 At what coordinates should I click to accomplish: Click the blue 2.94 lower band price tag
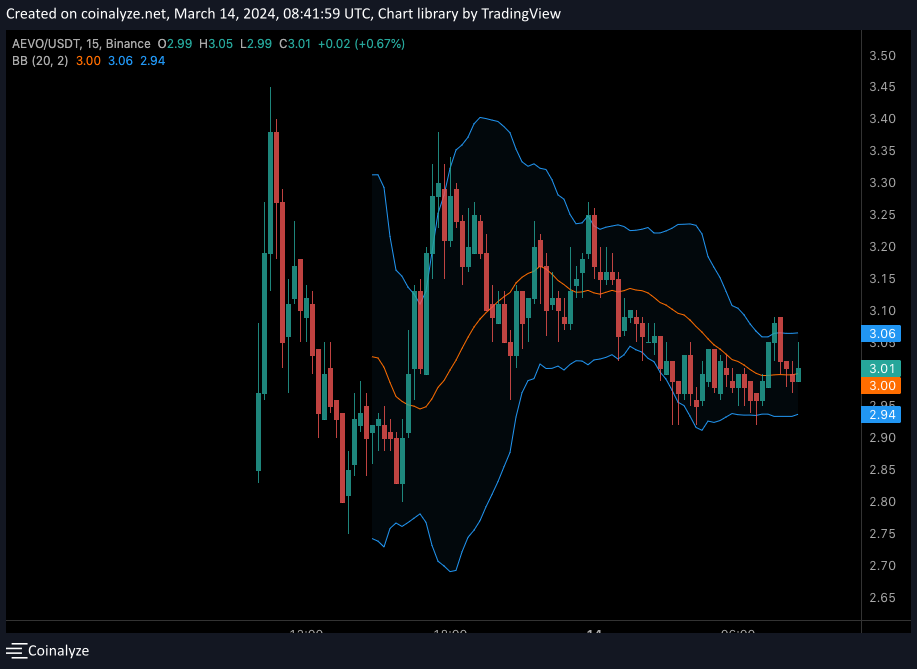click(x=883, y=414)
